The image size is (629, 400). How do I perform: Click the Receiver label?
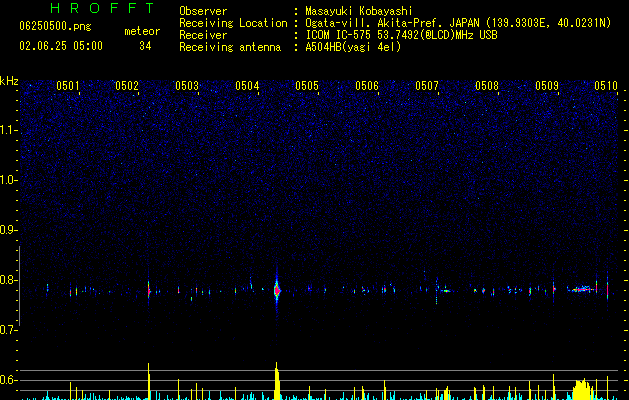(203, 35)
